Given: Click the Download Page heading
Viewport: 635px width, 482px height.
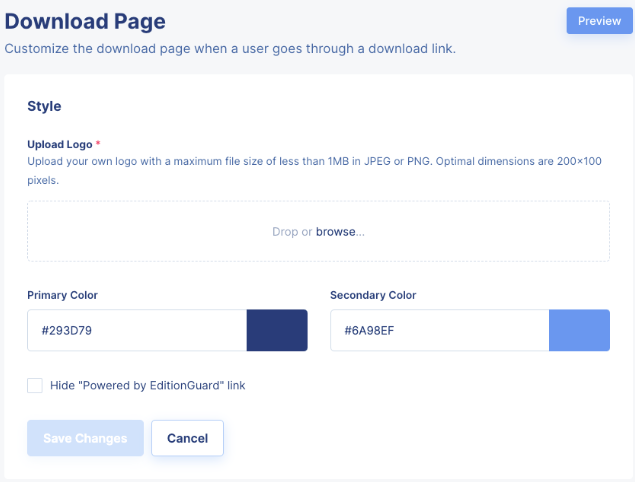Looking at the screenshot, I should click(85, 21).
